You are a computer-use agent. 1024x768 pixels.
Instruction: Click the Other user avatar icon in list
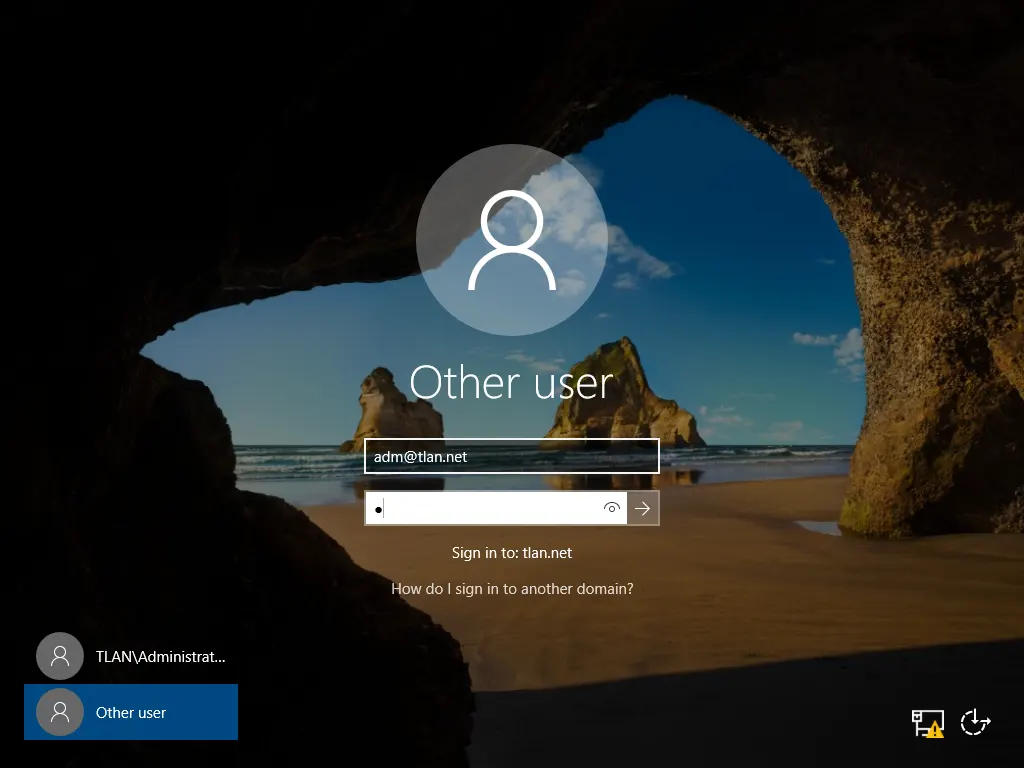tap(60, 712)
